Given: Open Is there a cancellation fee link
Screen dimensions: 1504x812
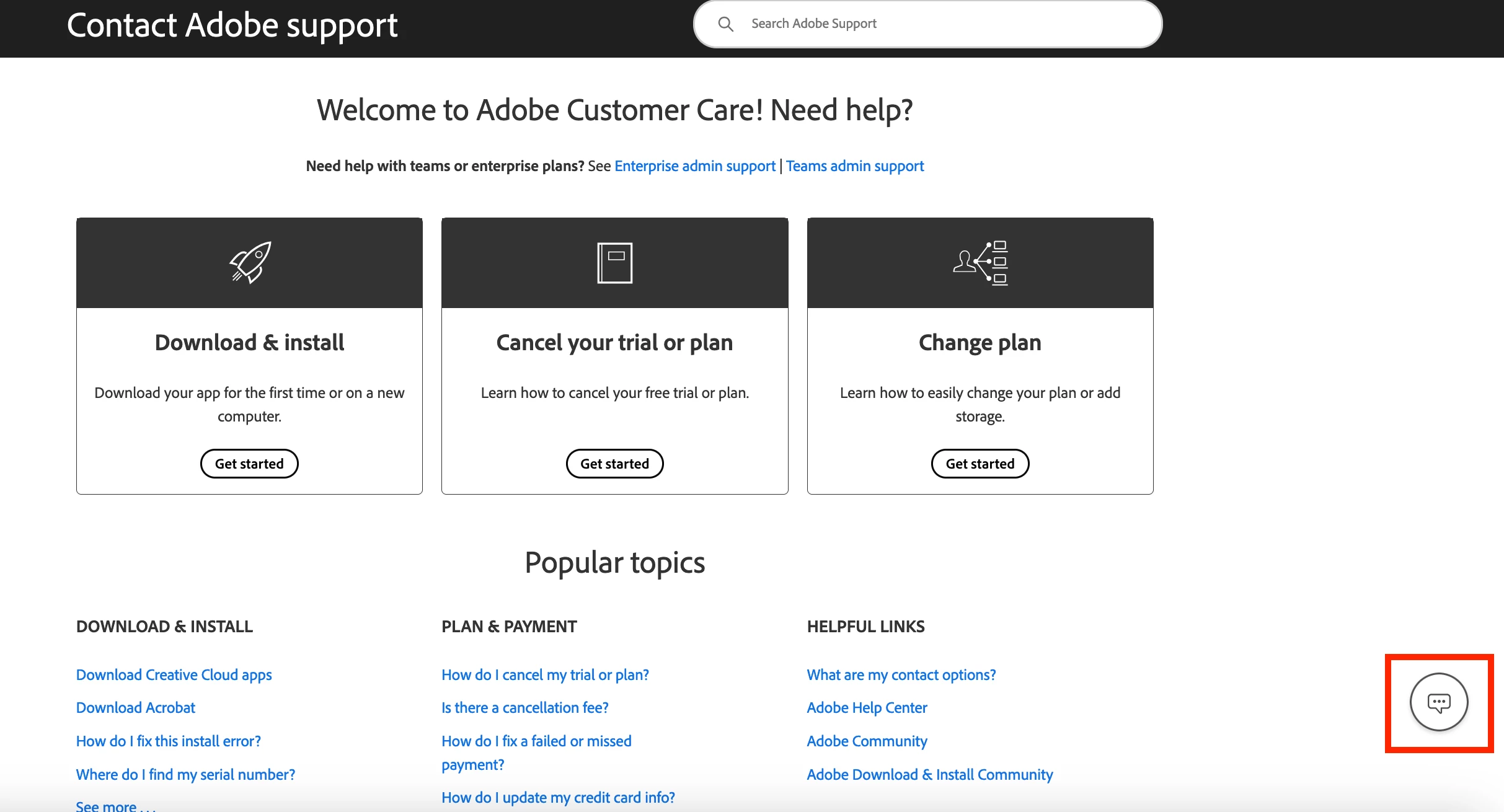Looking at the screenshot, I should [524, 707].
